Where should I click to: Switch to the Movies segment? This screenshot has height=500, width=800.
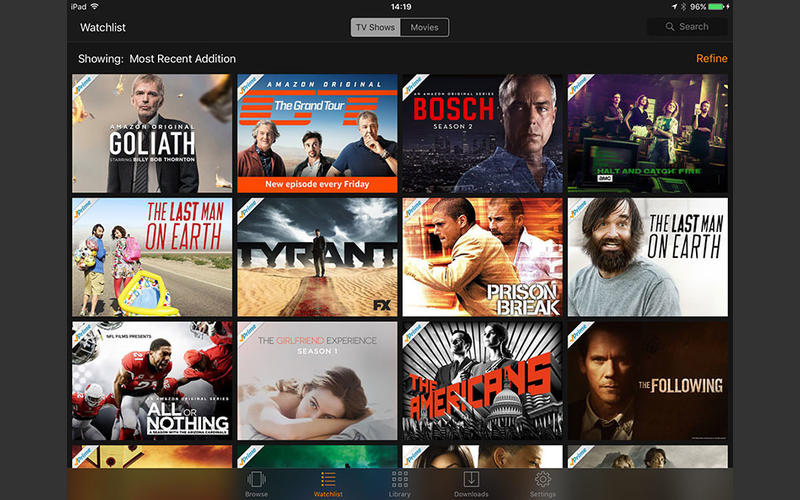tap(424, 28)
